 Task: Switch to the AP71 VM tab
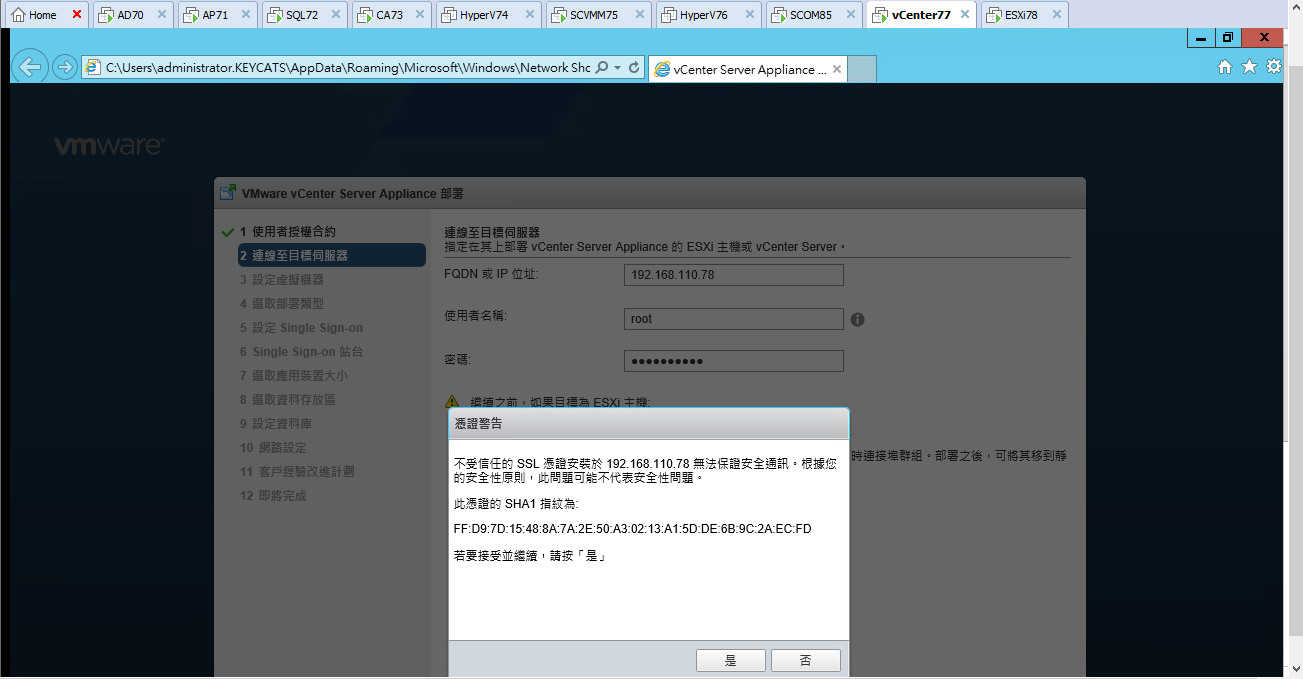(x=215, y=15)
